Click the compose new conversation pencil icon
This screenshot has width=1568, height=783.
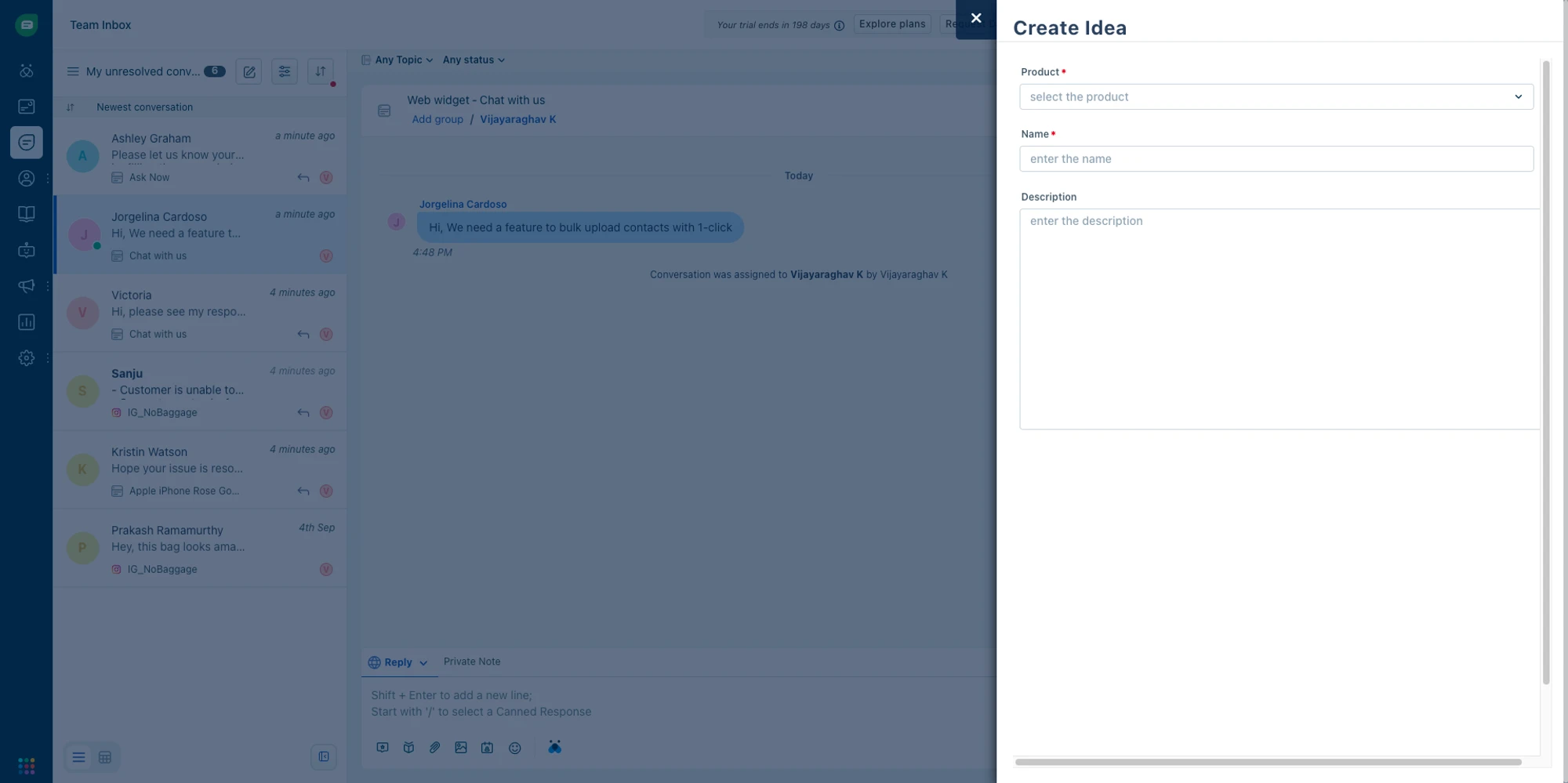coord(249,71)
